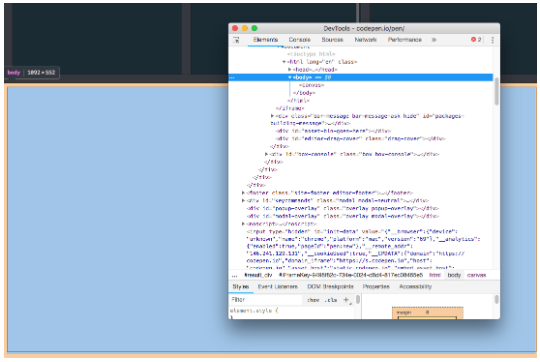This screenshot has height=362, width=540.
Task: Open the Event Listeners sub-tab
Action: click(x=278, y=287)
